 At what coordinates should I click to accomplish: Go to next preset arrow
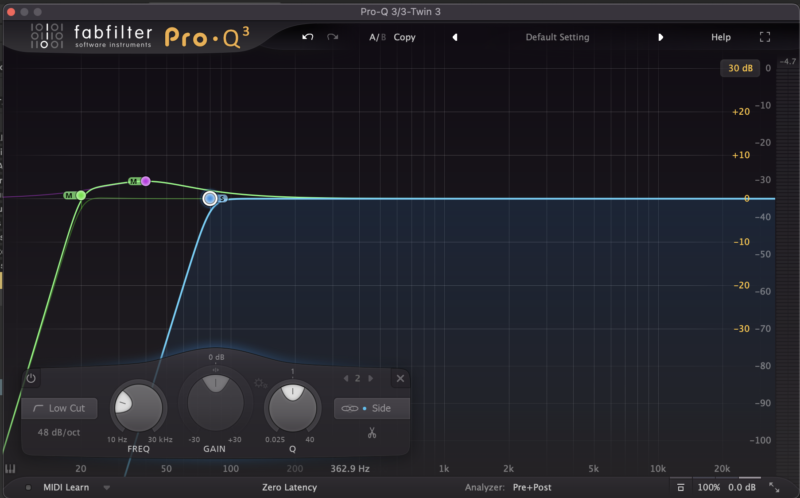click(661, 37)
